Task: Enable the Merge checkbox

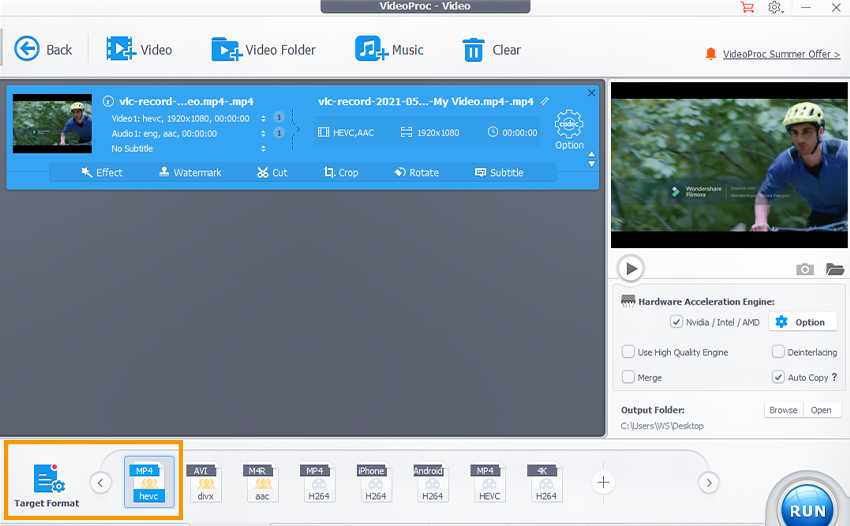Action: (x=628, y=377)
